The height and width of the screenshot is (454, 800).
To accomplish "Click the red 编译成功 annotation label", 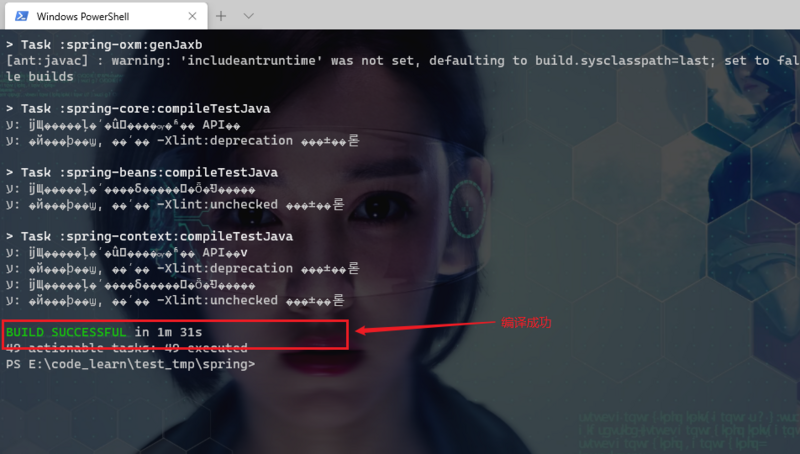I will 526,322.
